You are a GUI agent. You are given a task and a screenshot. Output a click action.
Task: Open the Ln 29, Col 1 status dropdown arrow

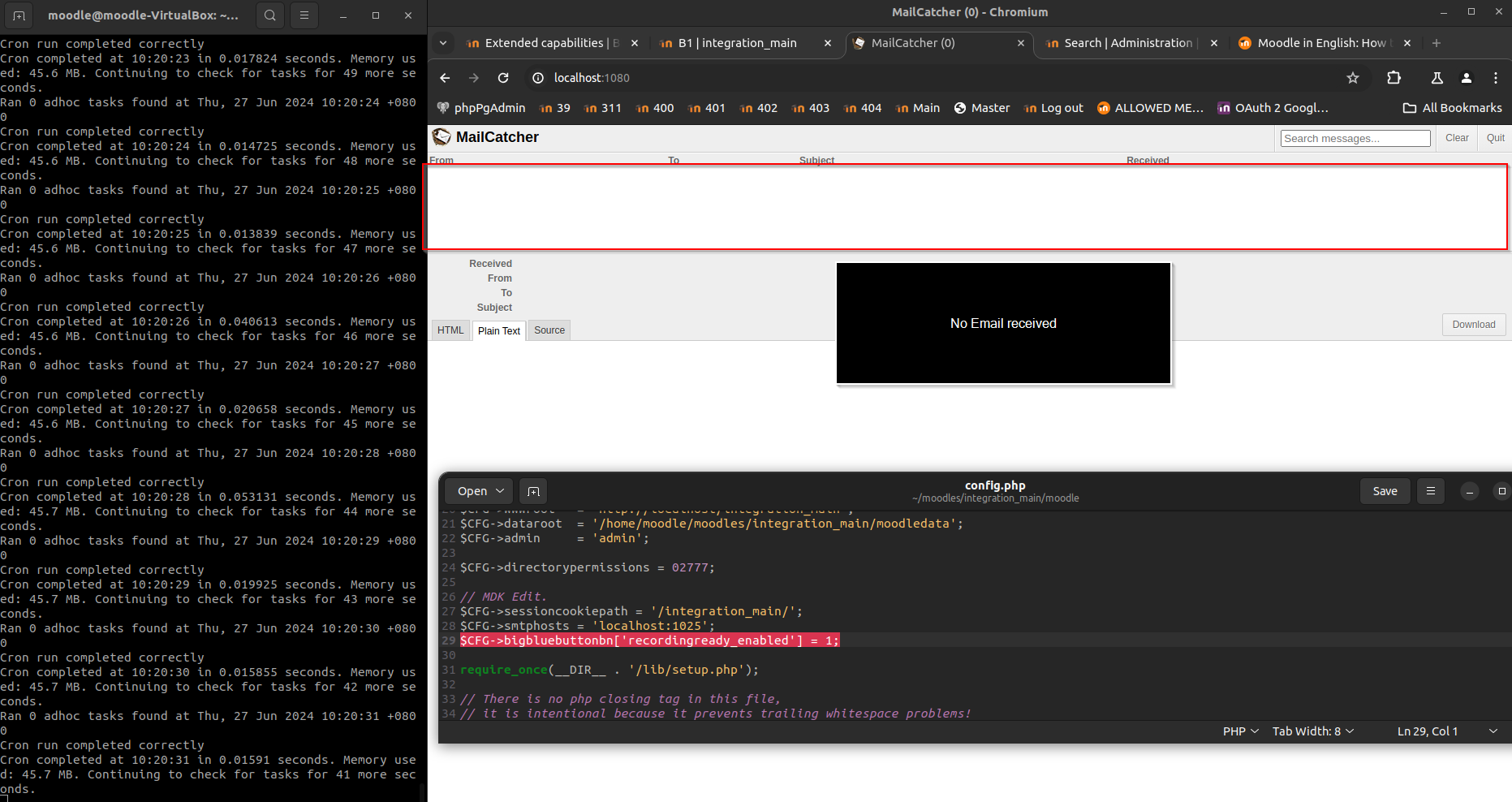(x=1493, y=731)
